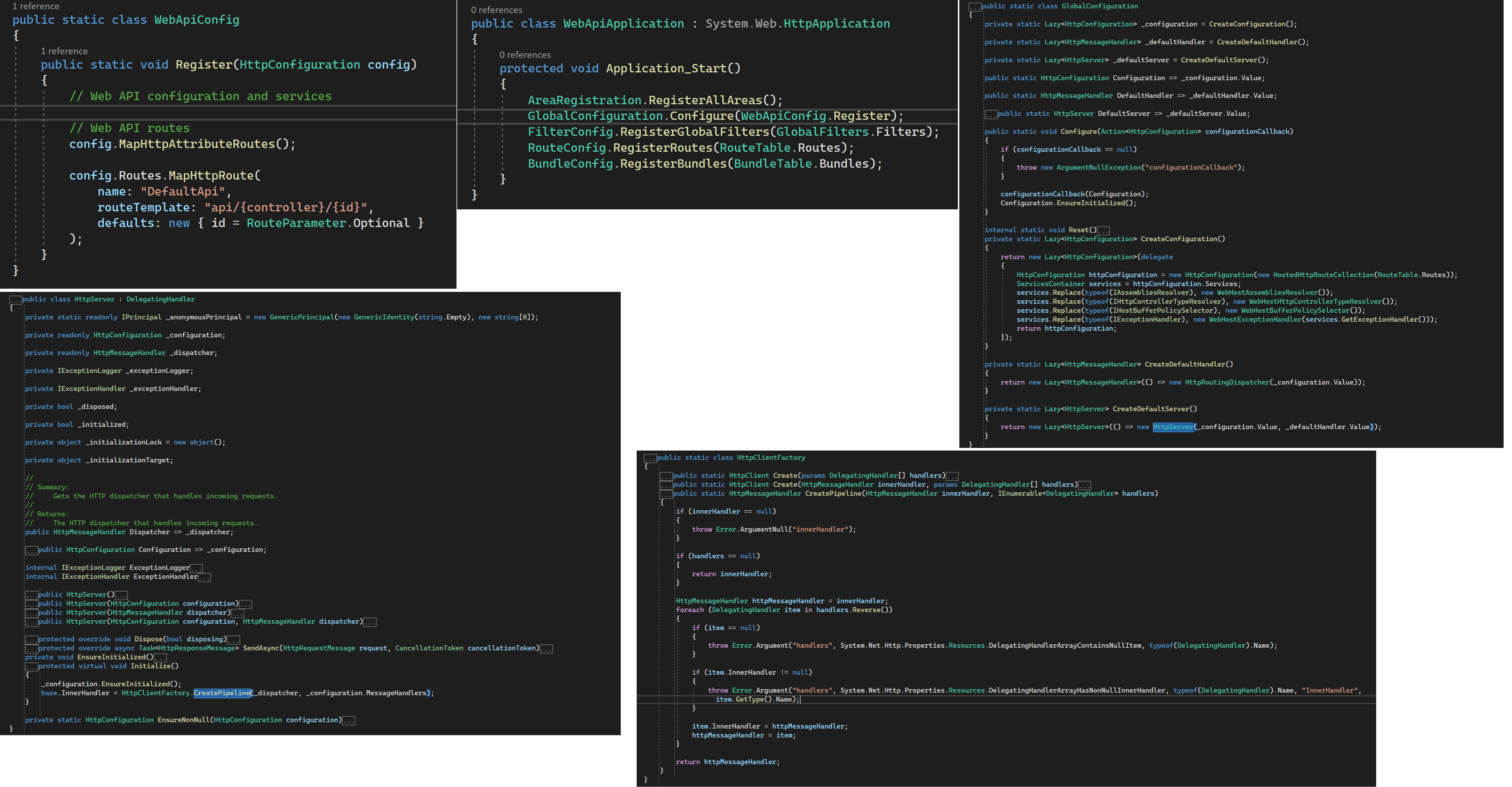Viewport: 1512px width, 787px height.
Task: Click System.Web.HttpApplication base class name
Action: (x=798, y=23)
